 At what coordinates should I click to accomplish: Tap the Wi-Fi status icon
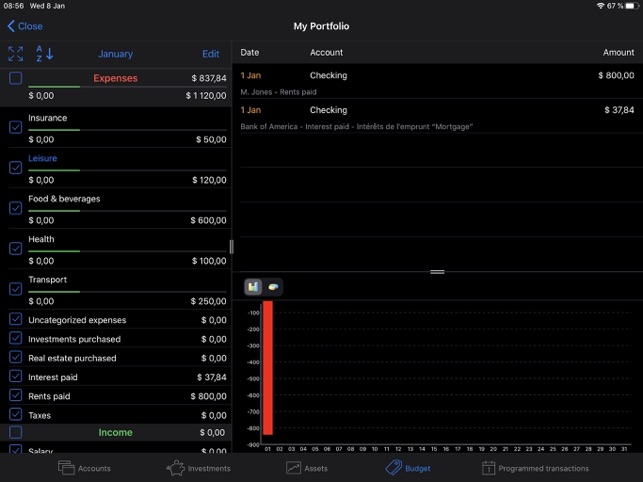[x=600, y=6]
